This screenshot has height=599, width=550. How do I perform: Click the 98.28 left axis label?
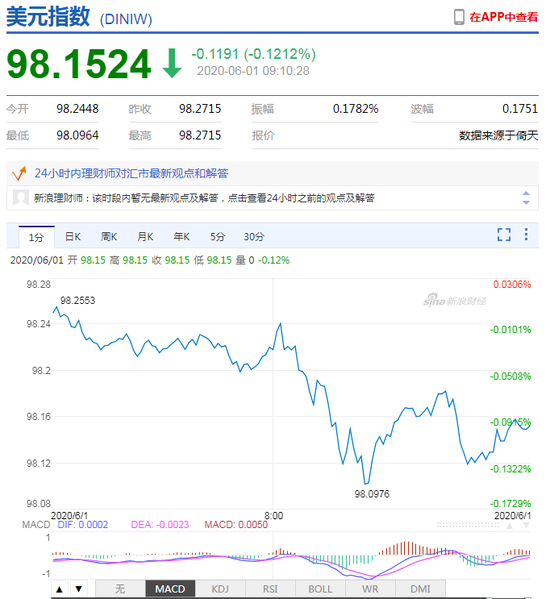coord(38,285)
